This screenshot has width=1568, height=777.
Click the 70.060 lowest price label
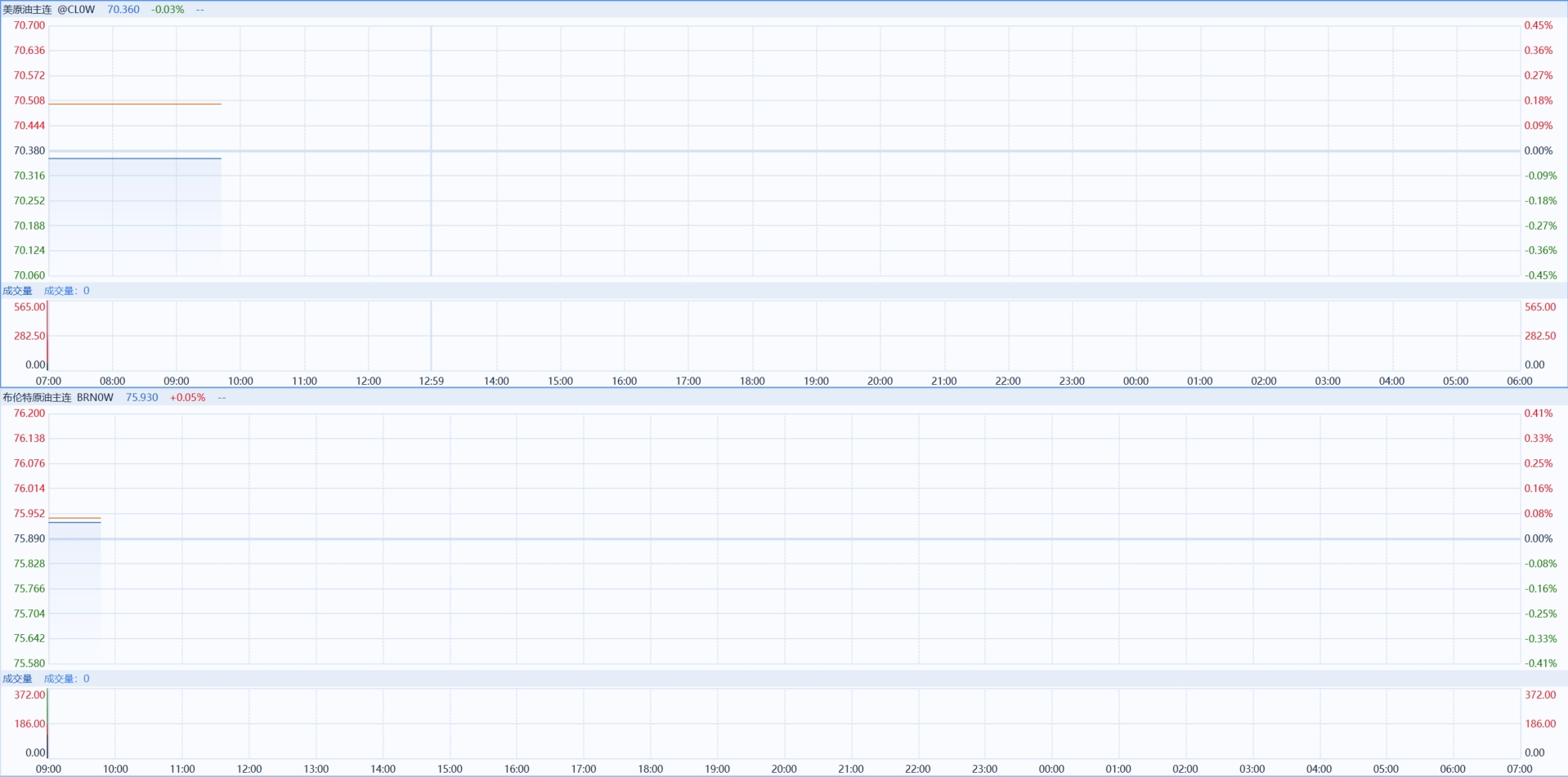tap(29, 275)
